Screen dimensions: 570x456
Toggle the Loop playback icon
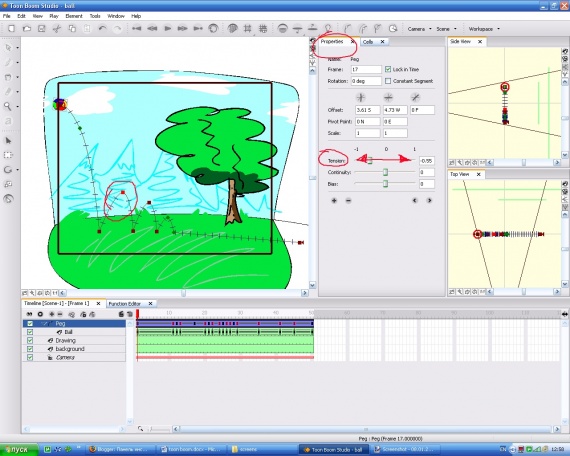213,28
